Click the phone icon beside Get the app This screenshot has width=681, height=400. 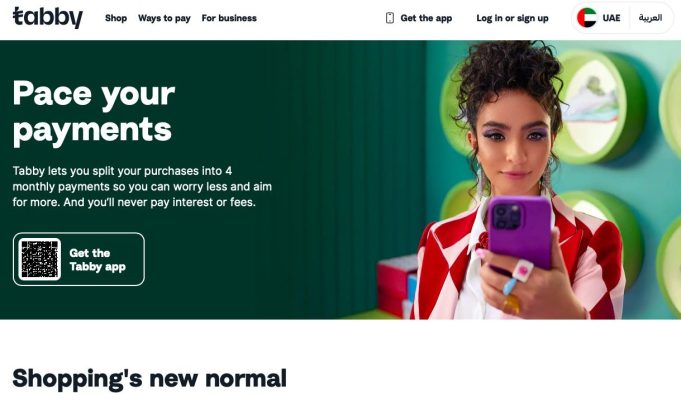tap(390, 18)
